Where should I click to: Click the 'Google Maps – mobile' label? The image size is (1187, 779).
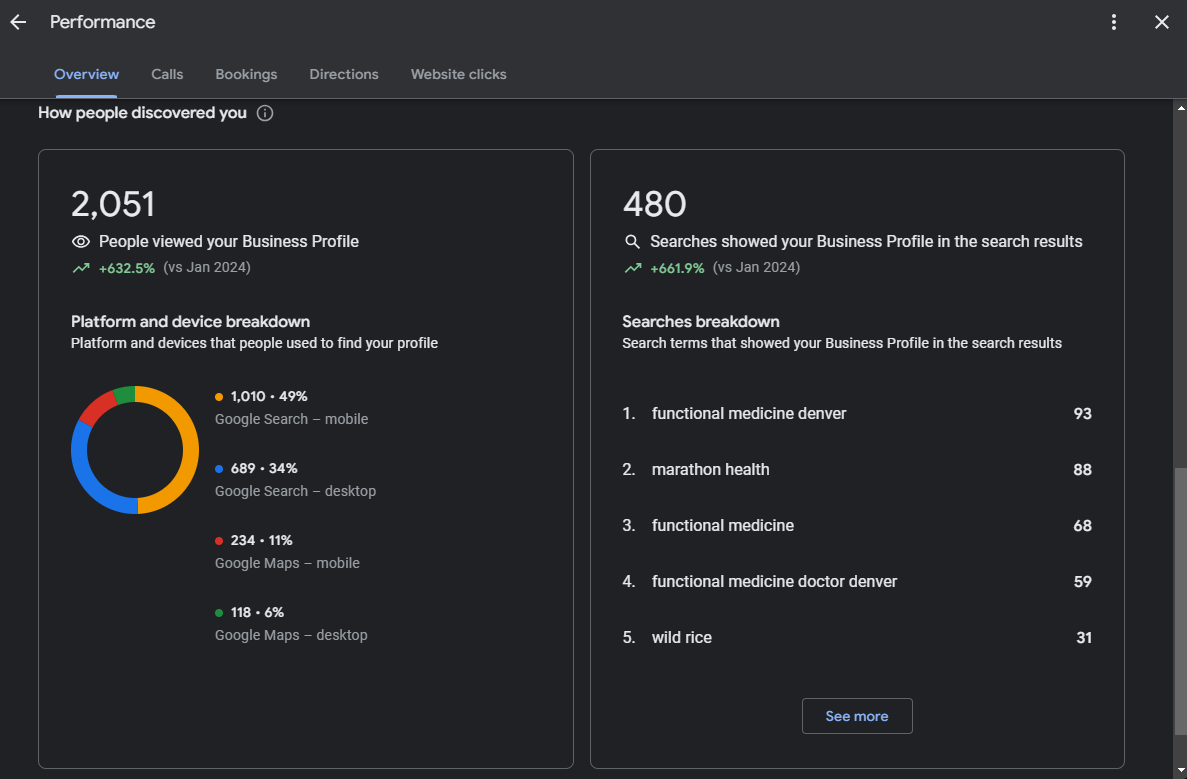[x=287, y=563]
